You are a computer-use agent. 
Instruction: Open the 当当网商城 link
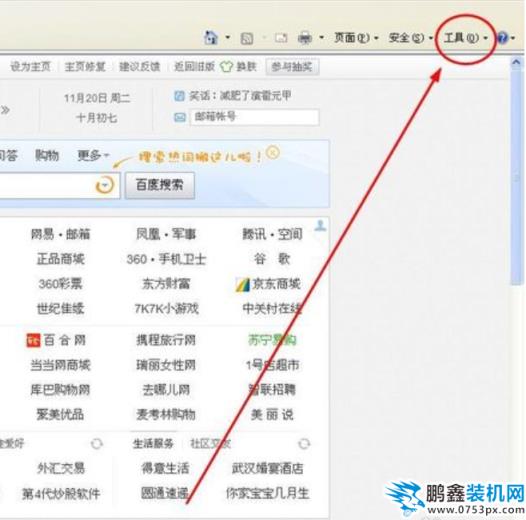60,365
